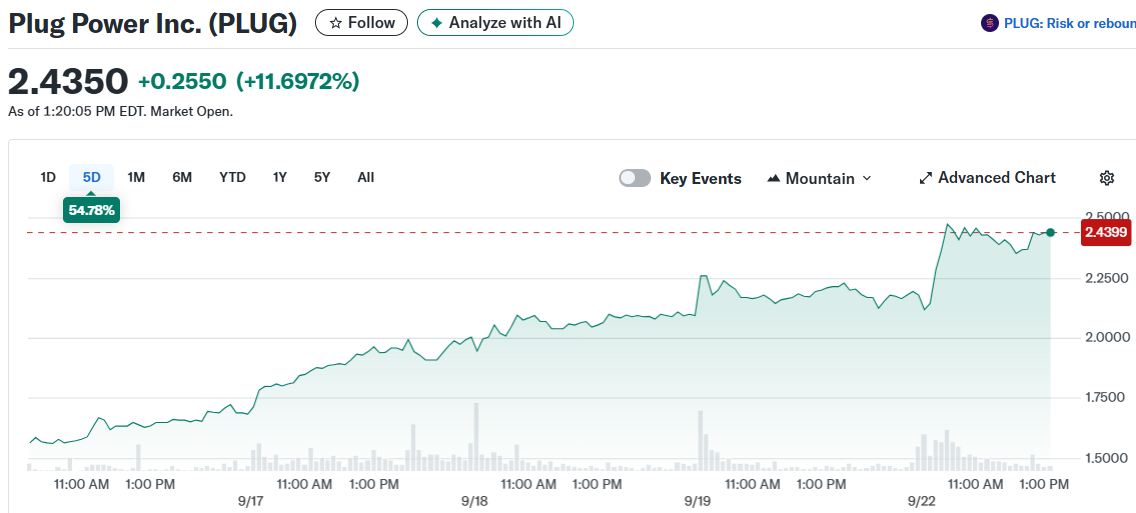Choose the 5Y range
1136x513 pixels.
(322, 178)
